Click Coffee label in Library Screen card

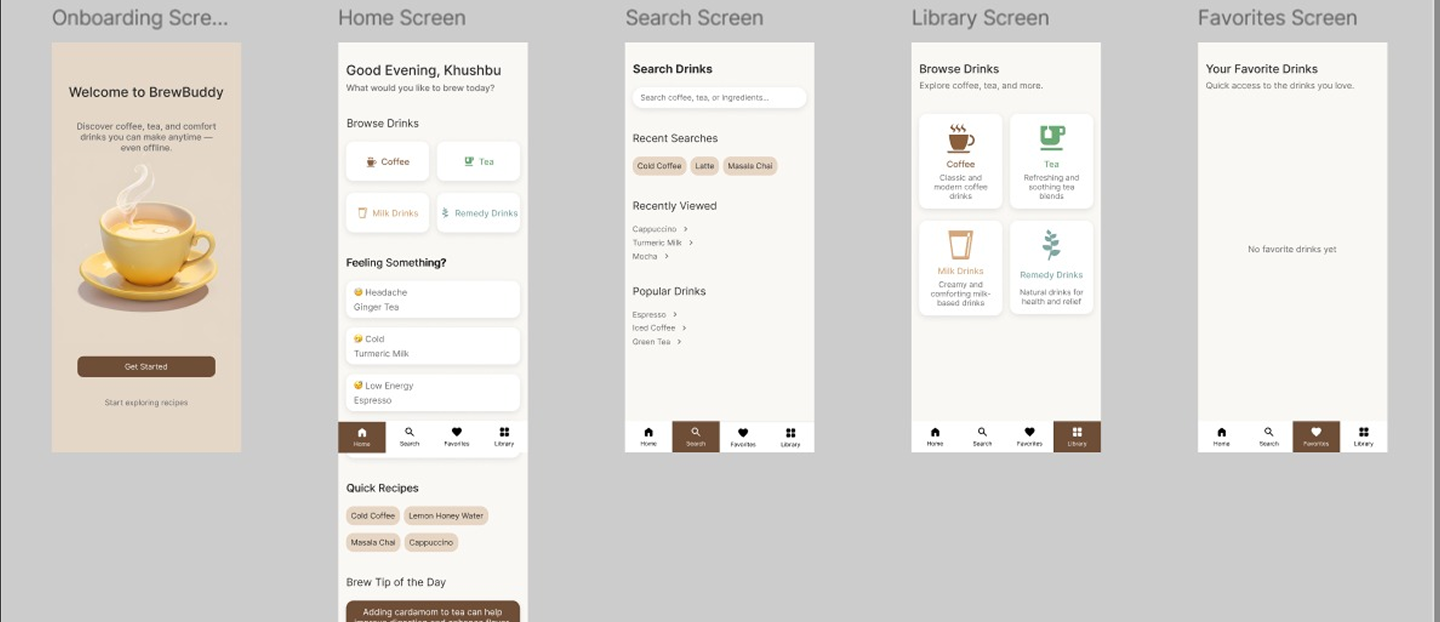[x=960, y=164]
